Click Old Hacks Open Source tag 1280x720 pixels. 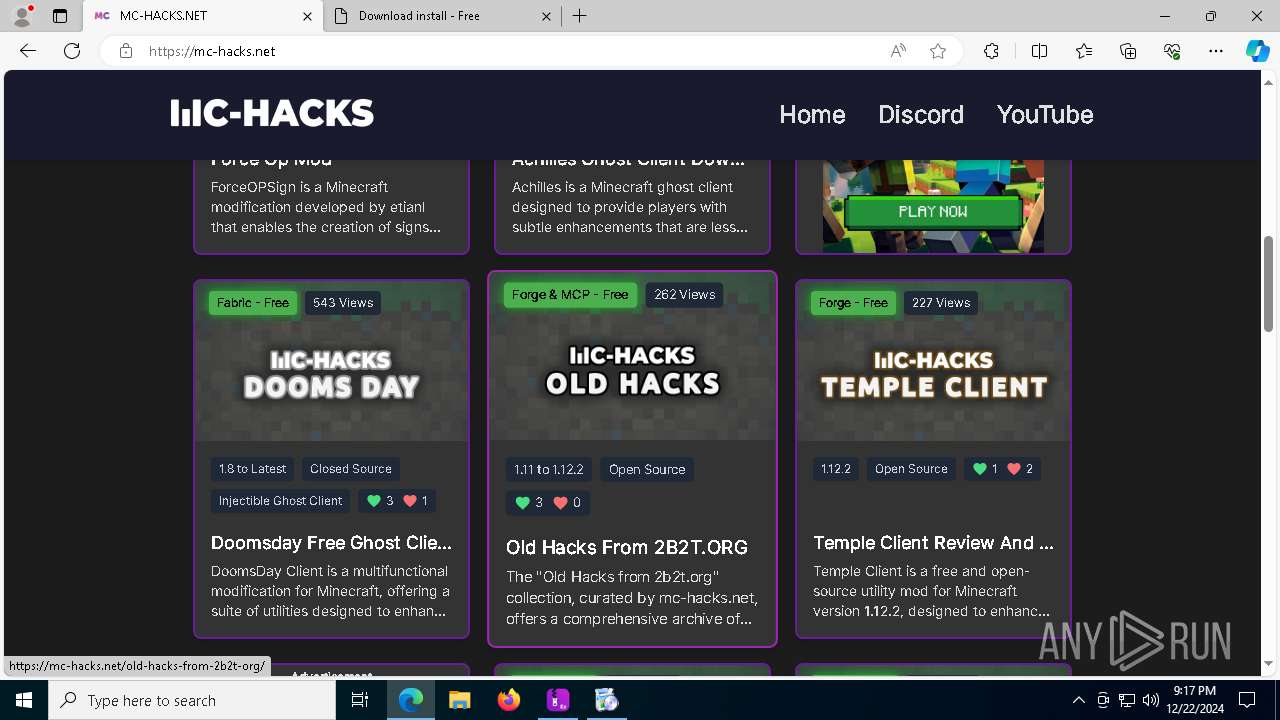[647, 470]
